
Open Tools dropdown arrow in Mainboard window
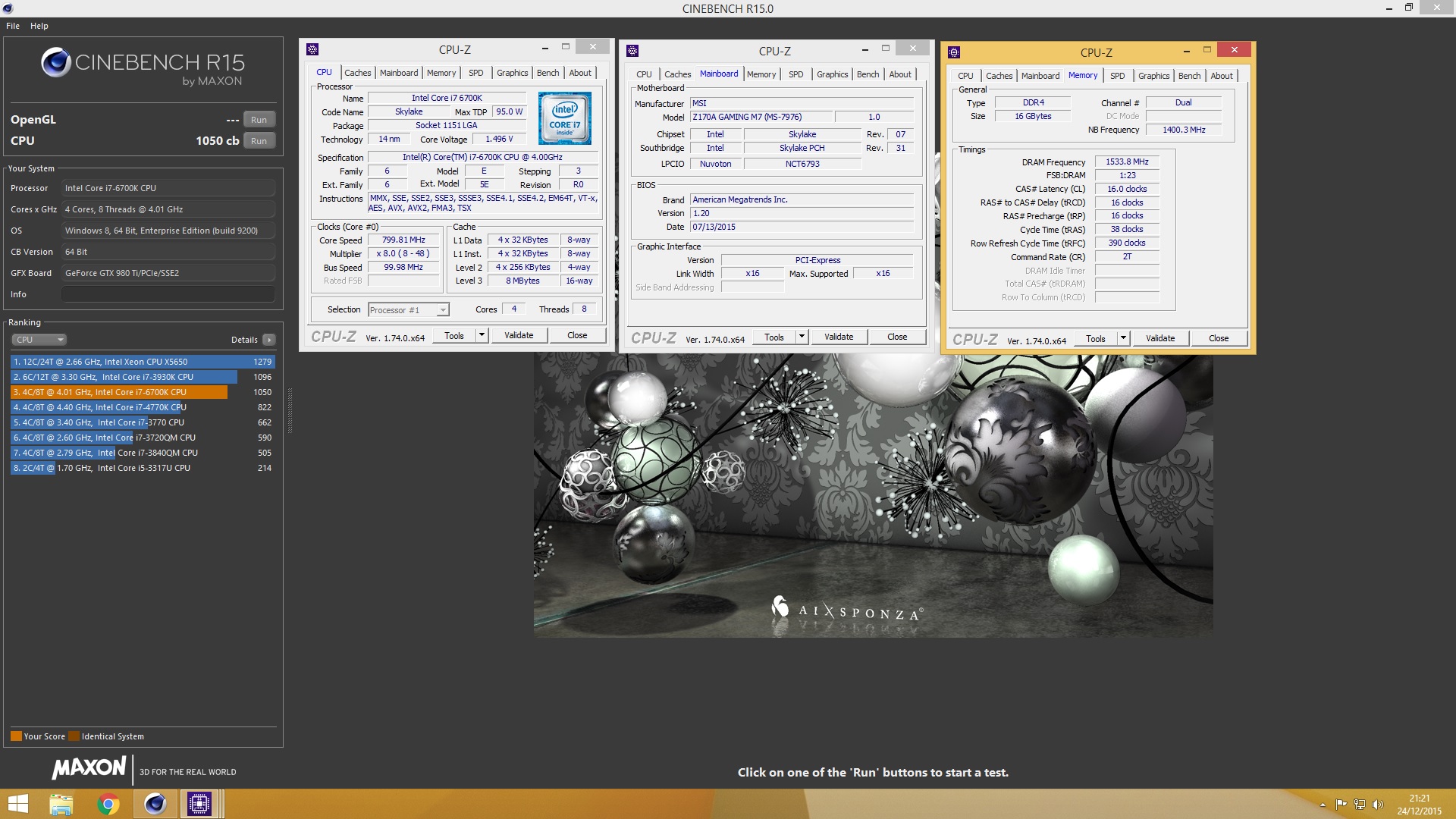(802, 337)
